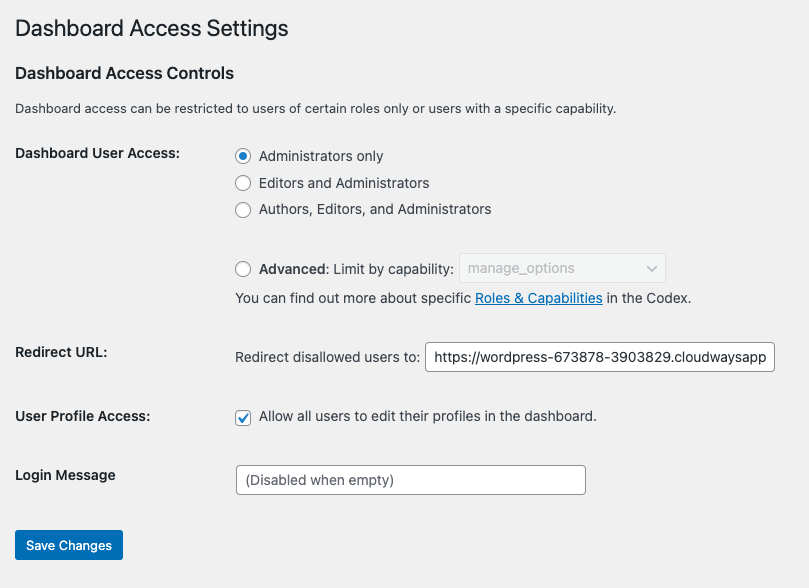Click the Dashboard Access Settings page title
This screenshot has height=588, width=809.
152,28
